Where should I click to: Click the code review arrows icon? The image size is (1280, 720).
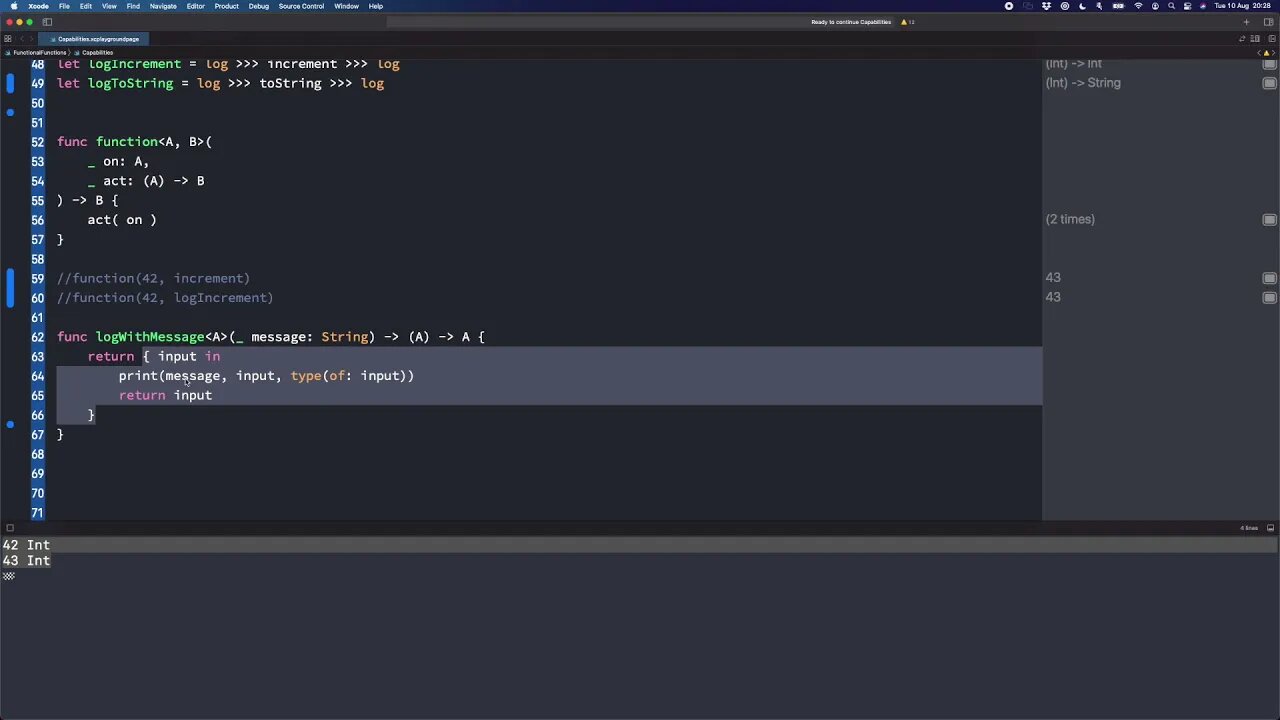[1243, 39]
